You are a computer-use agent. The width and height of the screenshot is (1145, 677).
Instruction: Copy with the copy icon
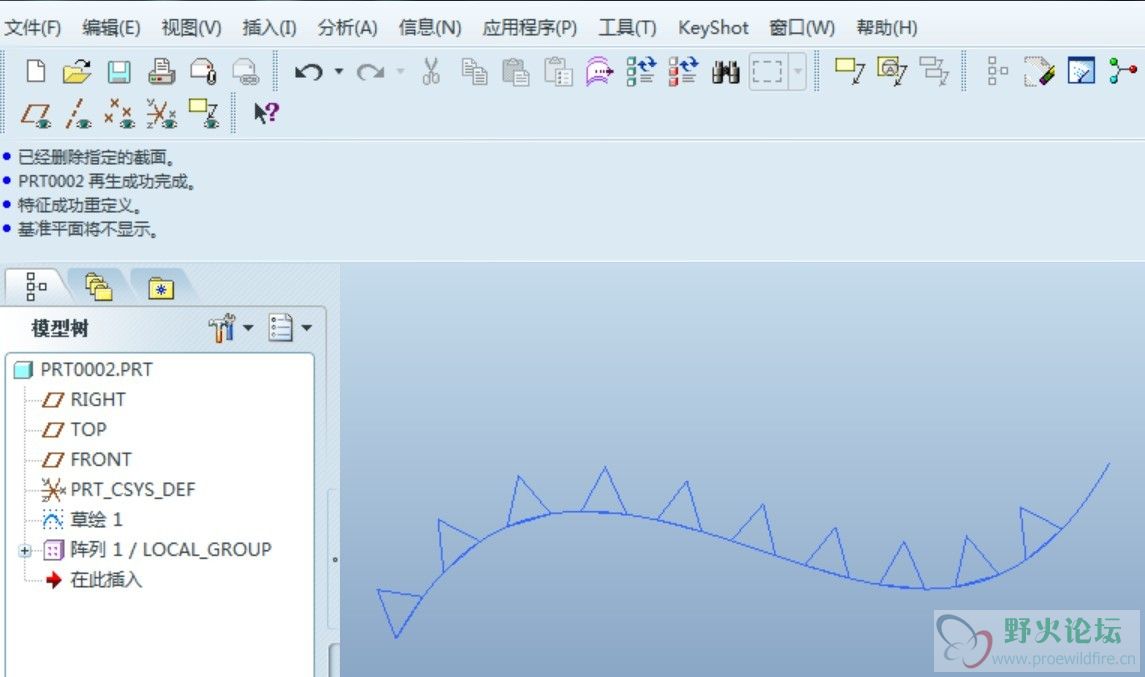474,72
